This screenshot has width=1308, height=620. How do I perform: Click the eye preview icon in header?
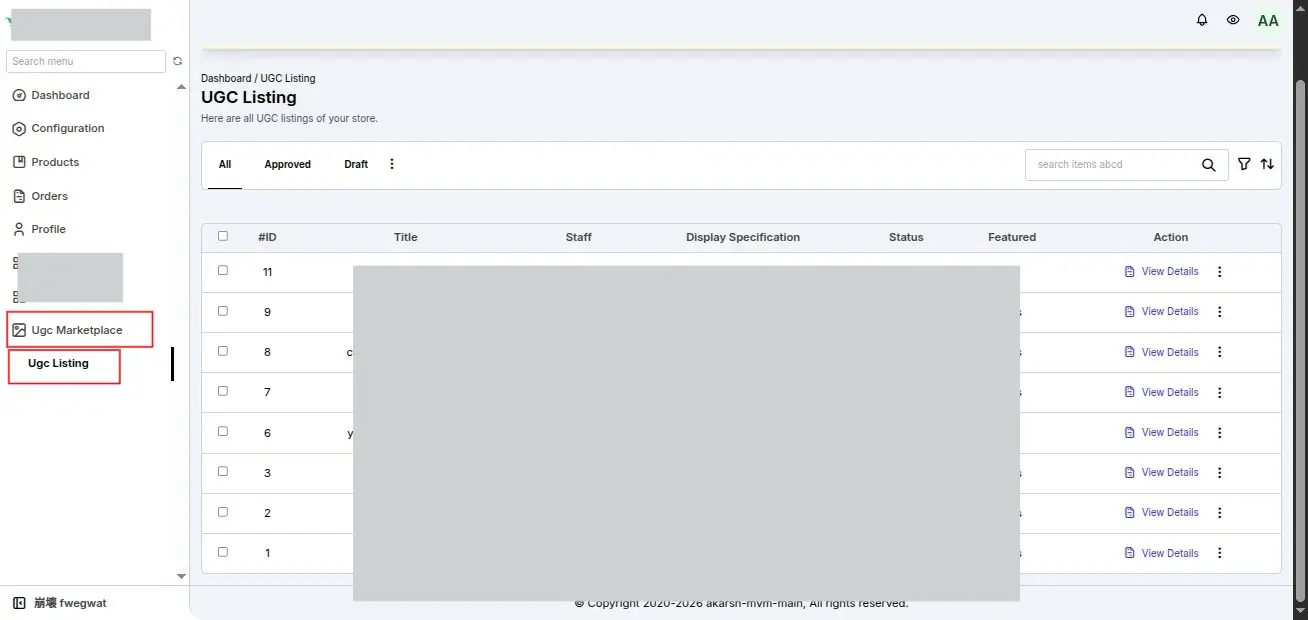tap(1233, 20)
